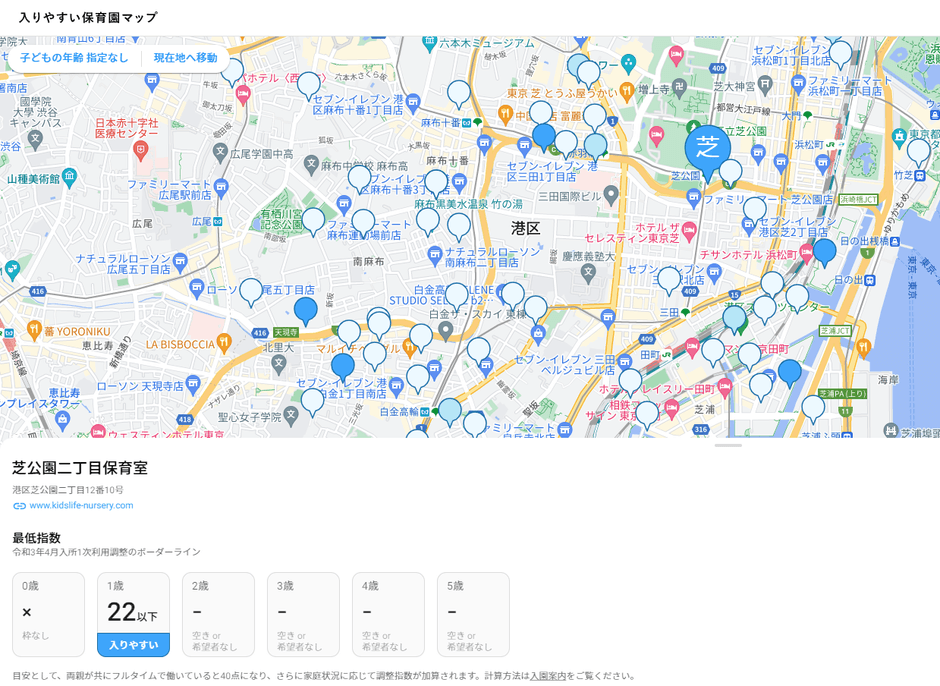Click the 入りやすい保育園マップ title
Viewport: 940px width, 686px height.
(87, 15)
